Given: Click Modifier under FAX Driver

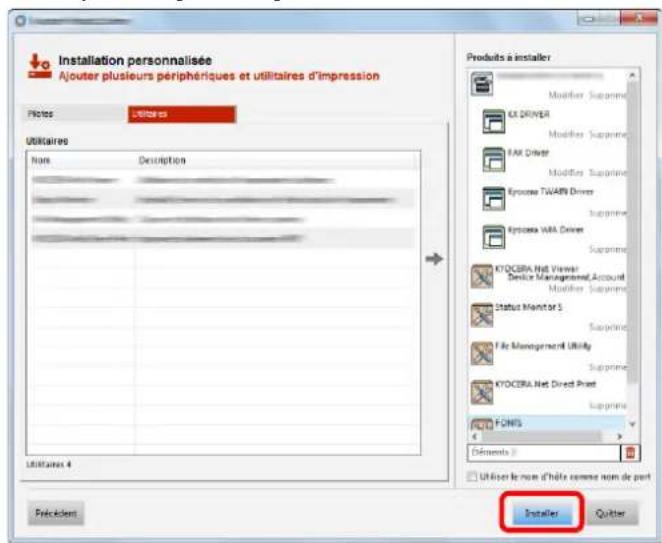Looking at the screenshot, I should click(x=566, y=172).
